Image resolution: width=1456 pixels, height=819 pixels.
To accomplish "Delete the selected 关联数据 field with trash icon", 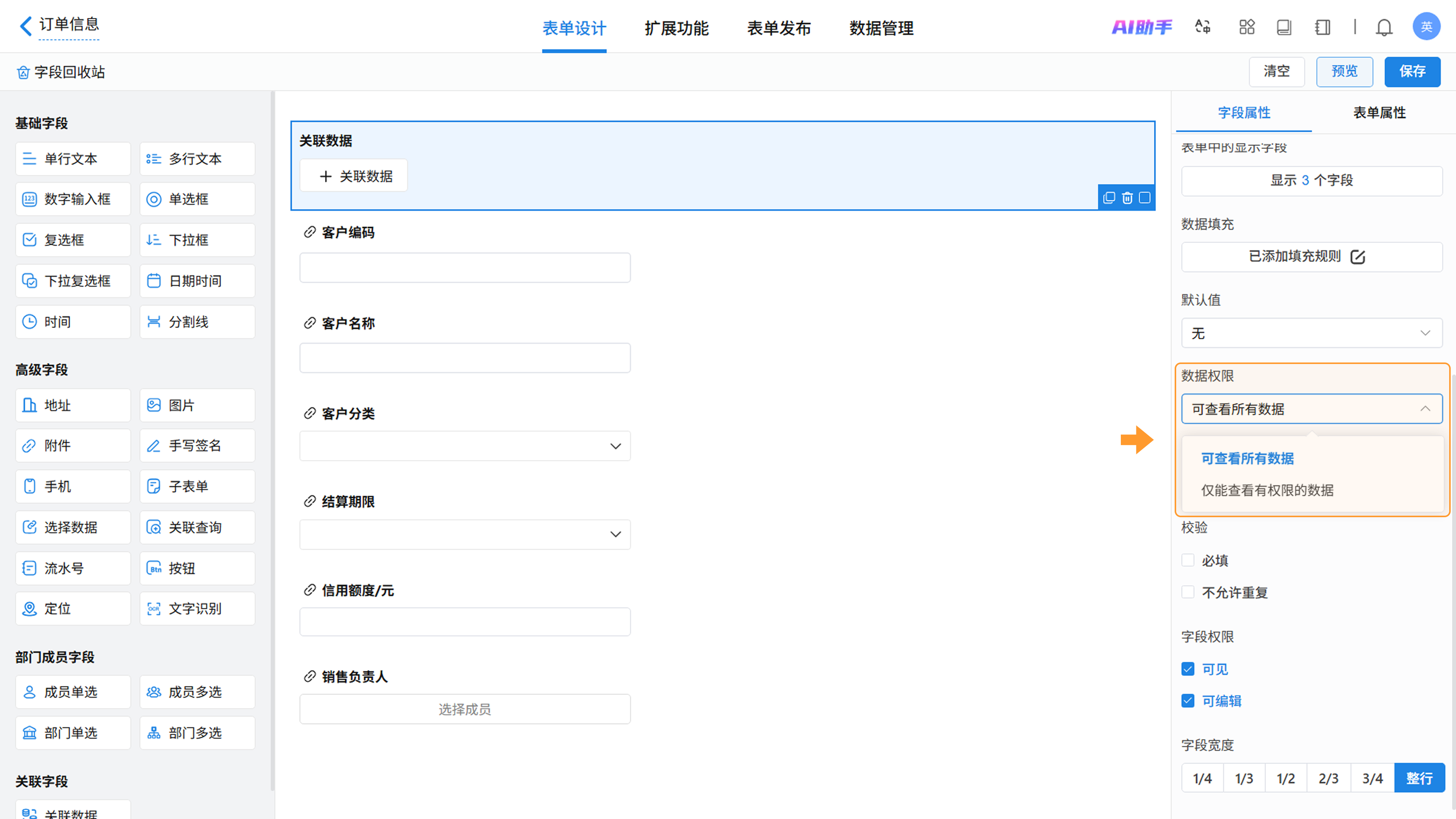I will point(1127,198).
